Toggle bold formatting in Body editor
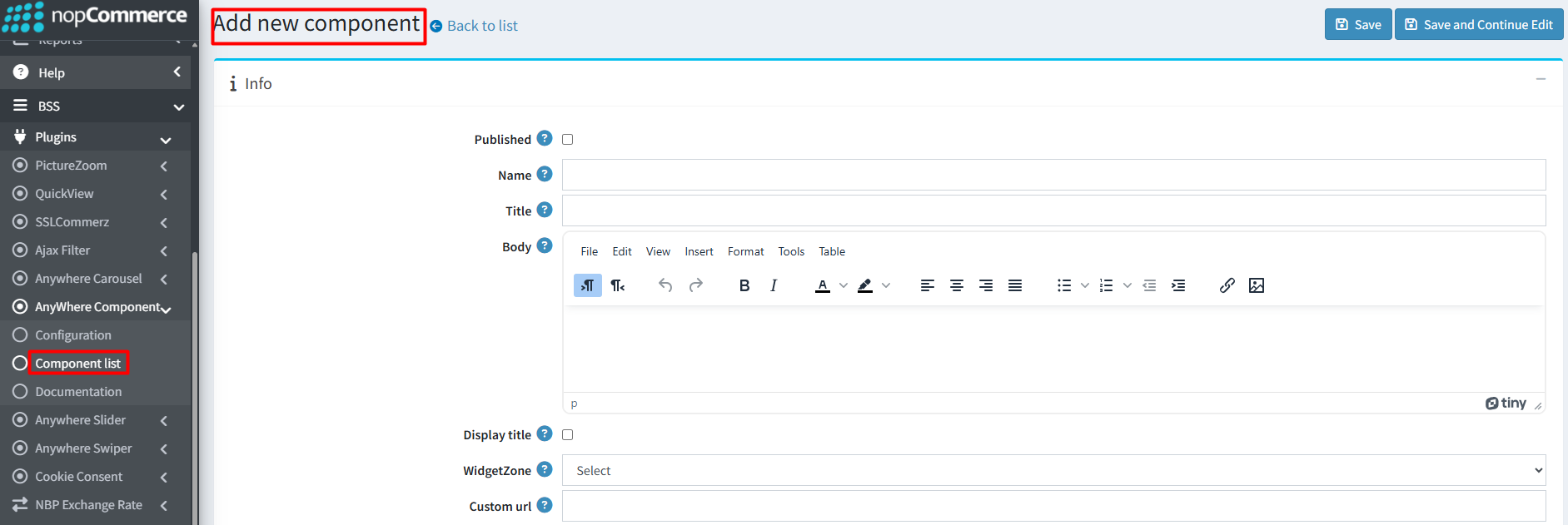 [744, 285]
